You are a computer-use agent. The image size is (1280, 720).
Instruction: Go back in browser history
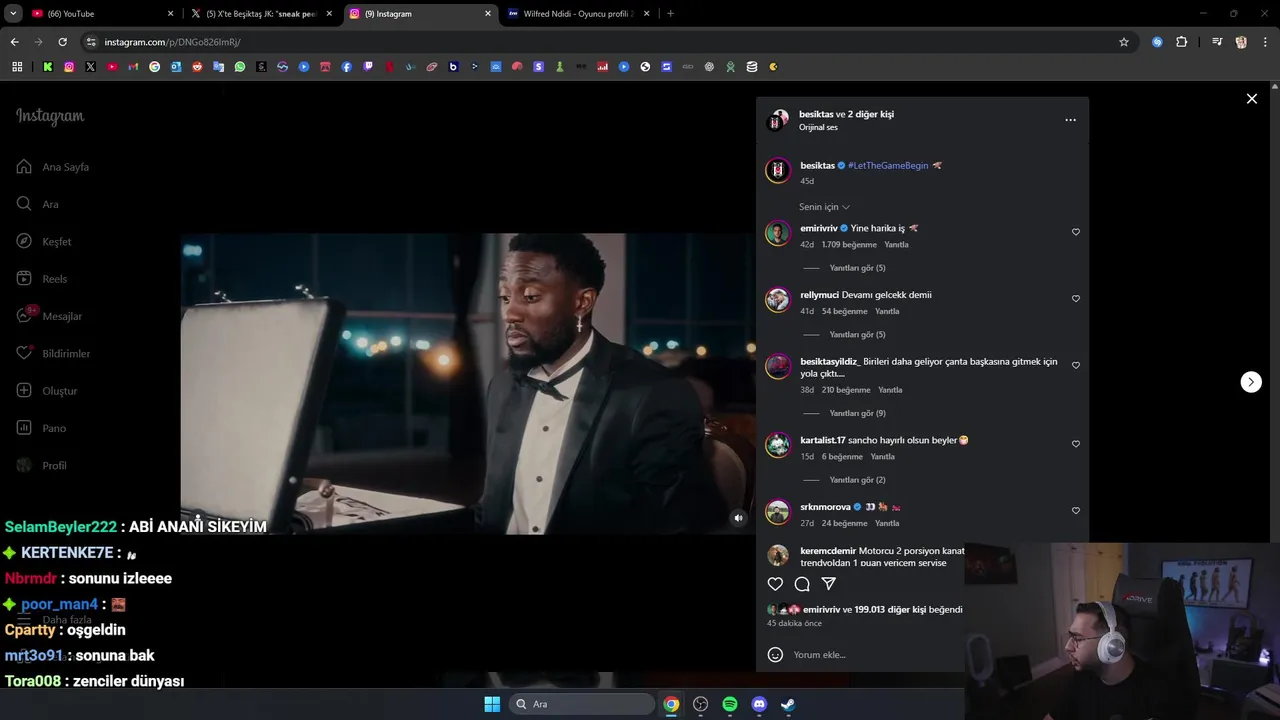[x=14, y=42]
